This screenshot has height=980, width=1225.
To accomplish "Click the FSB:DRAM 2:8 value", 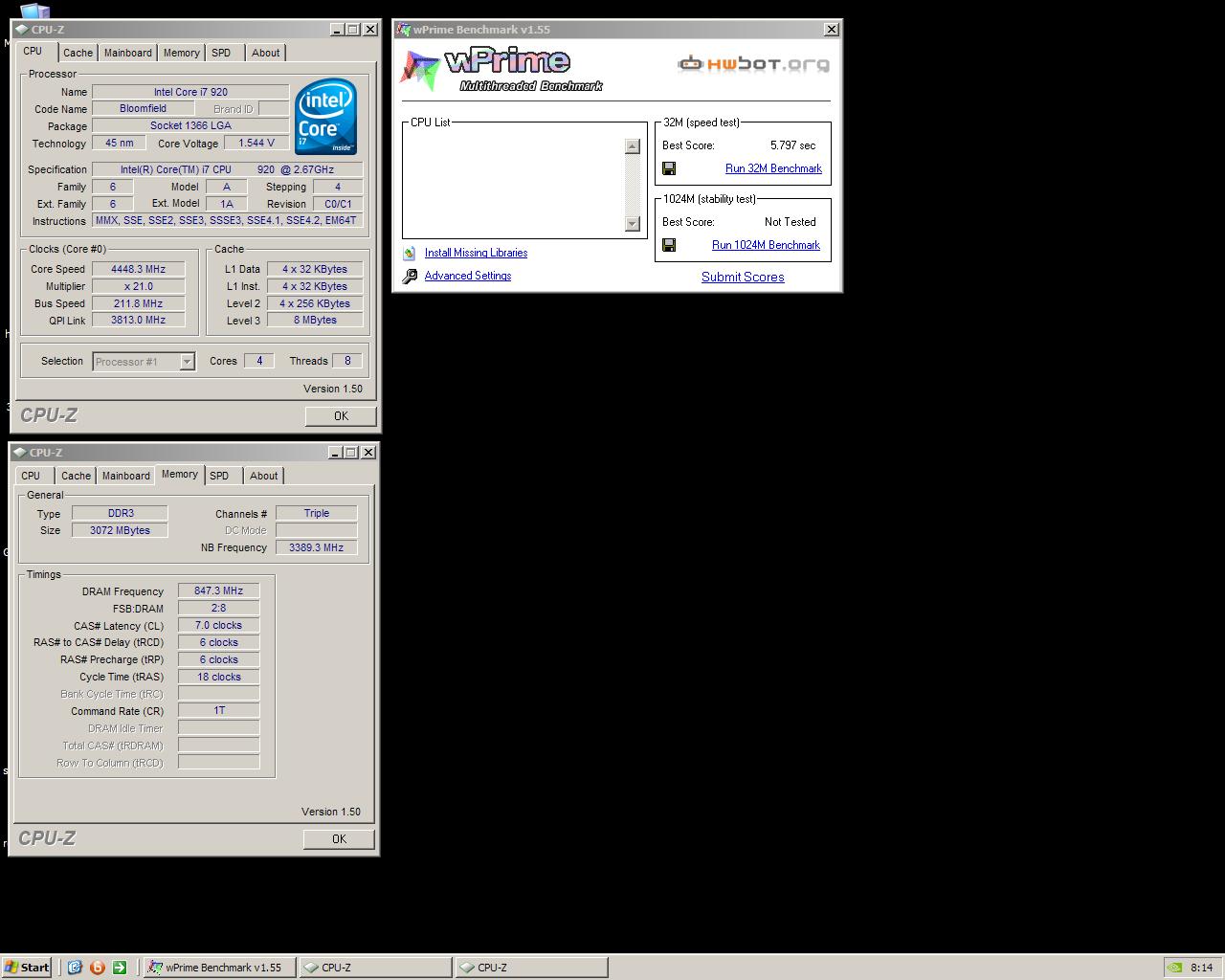I will (x=218, y=608).
